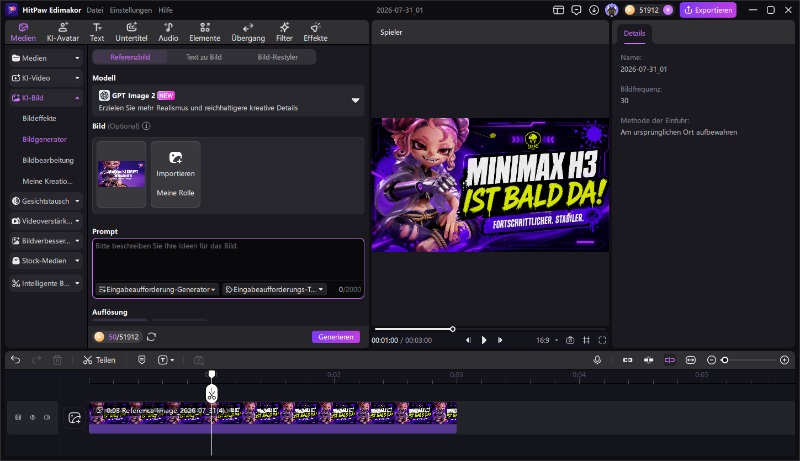The height and width of the screenshot is (461, 800).
Task: Open the Details tab
Action: pyautogui.click(x=634, y=33)
